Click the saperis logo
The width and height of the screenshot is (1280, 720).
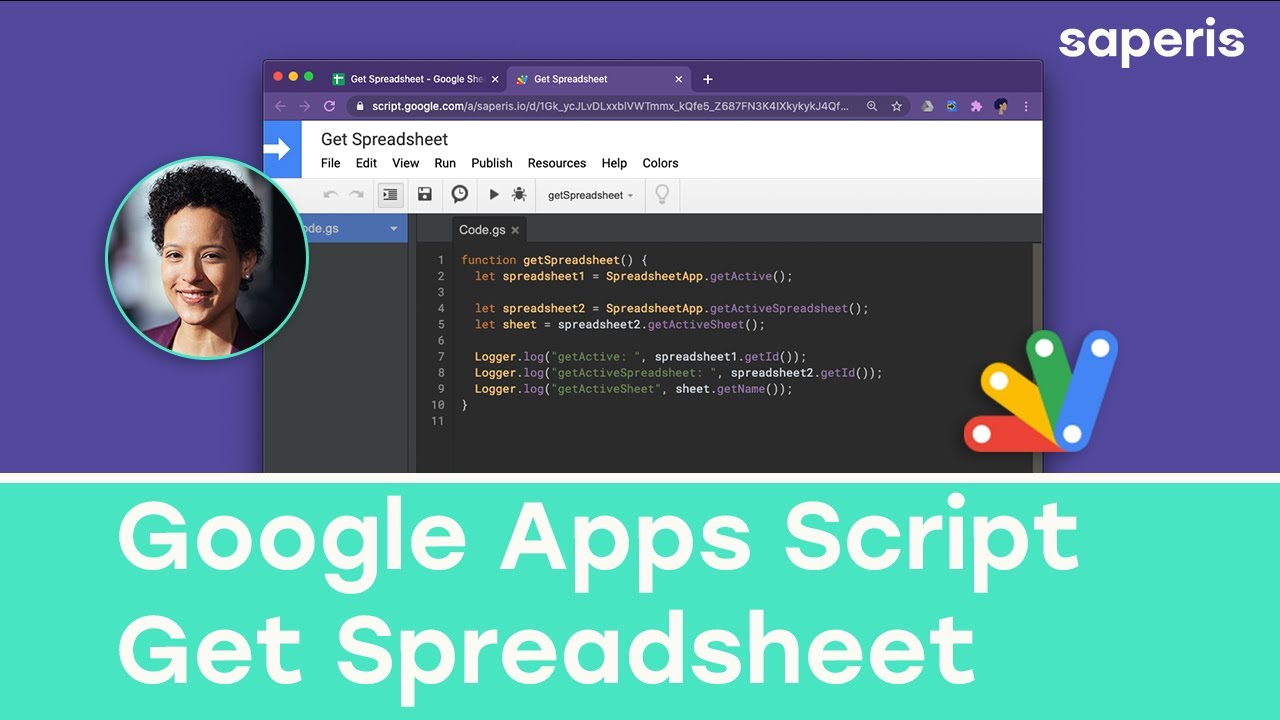tap(1151, 42)
